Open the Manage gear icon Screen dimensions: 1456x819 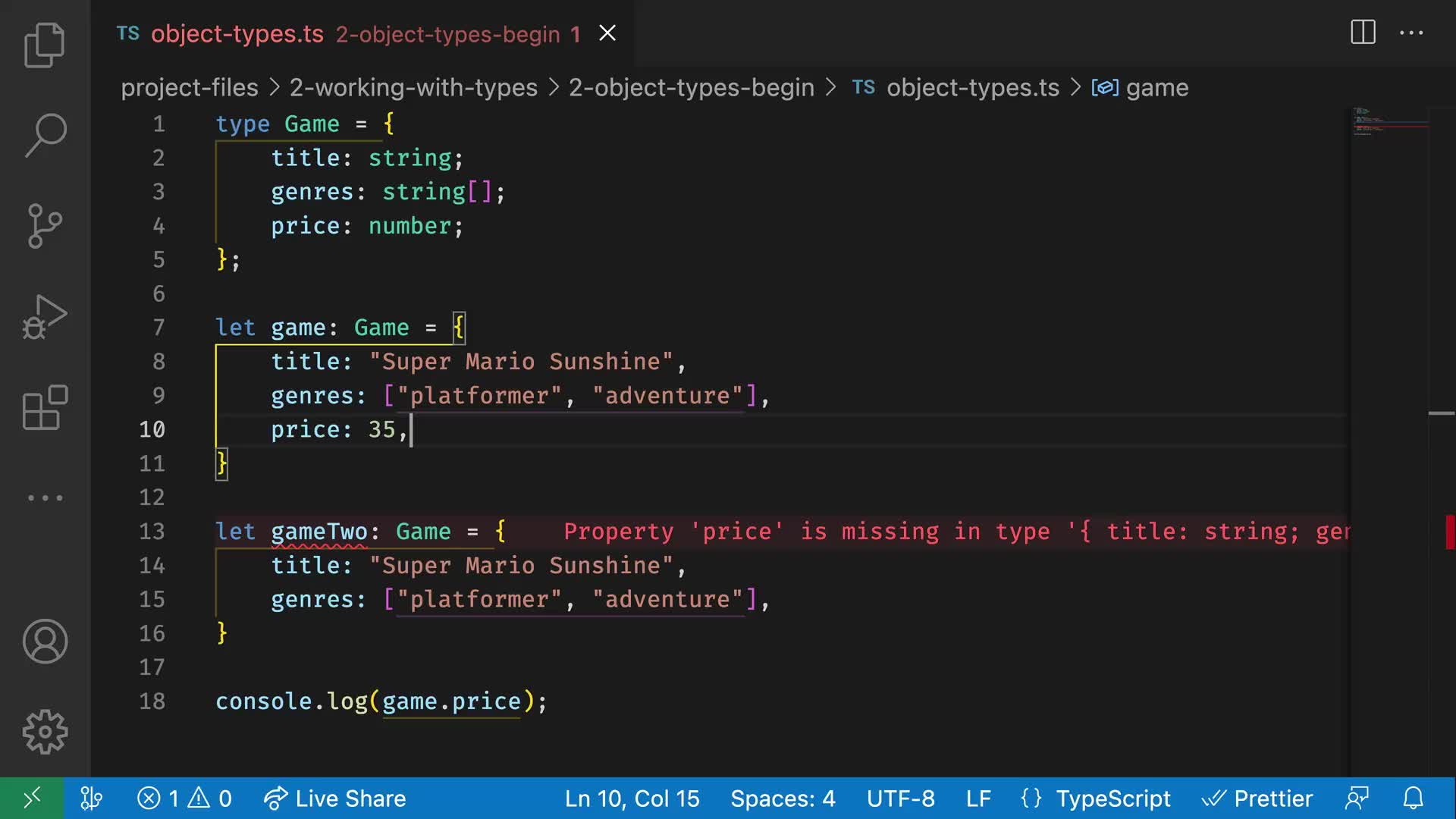pos(45,732)
